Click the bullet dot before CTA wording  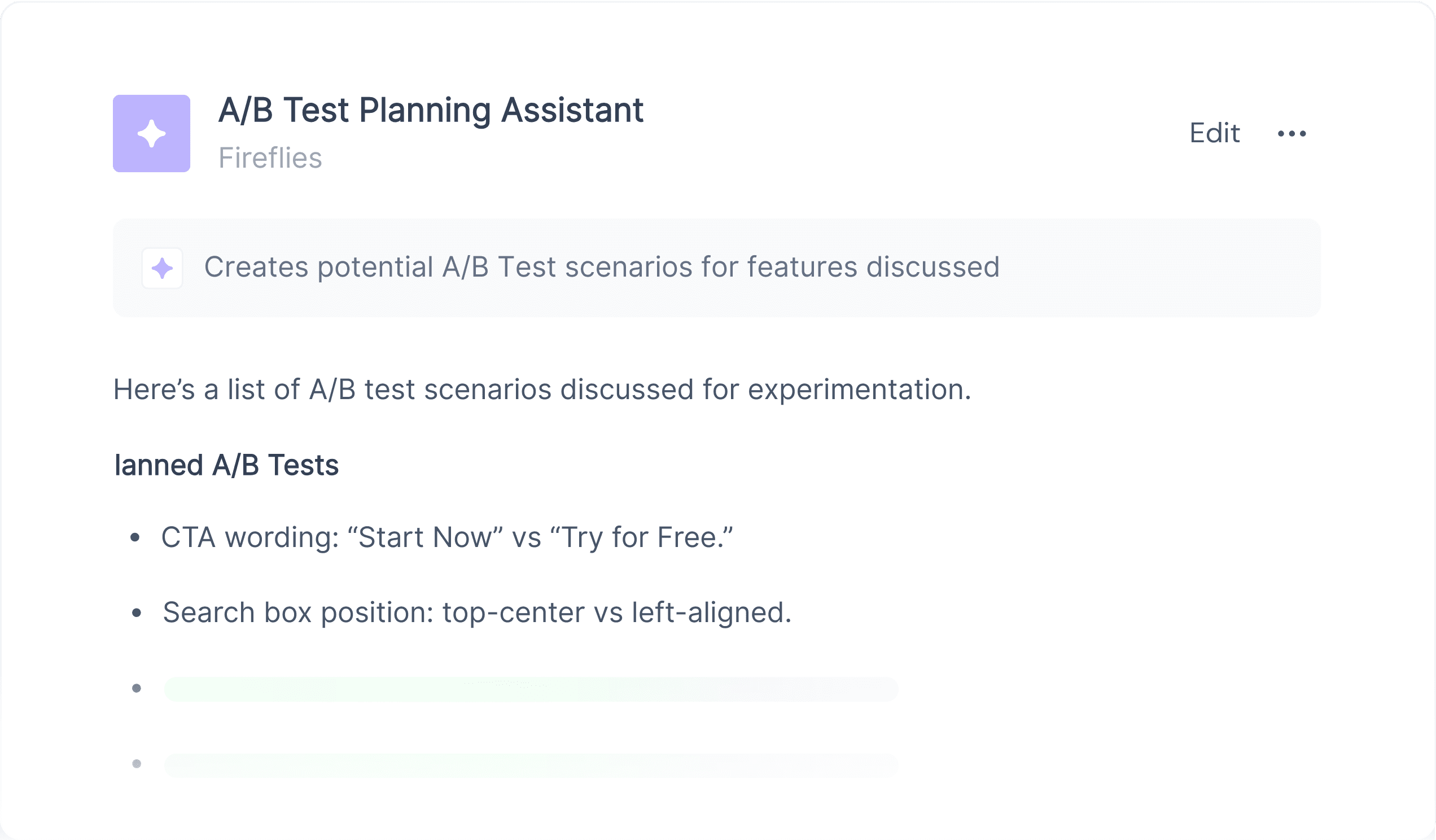135,537
